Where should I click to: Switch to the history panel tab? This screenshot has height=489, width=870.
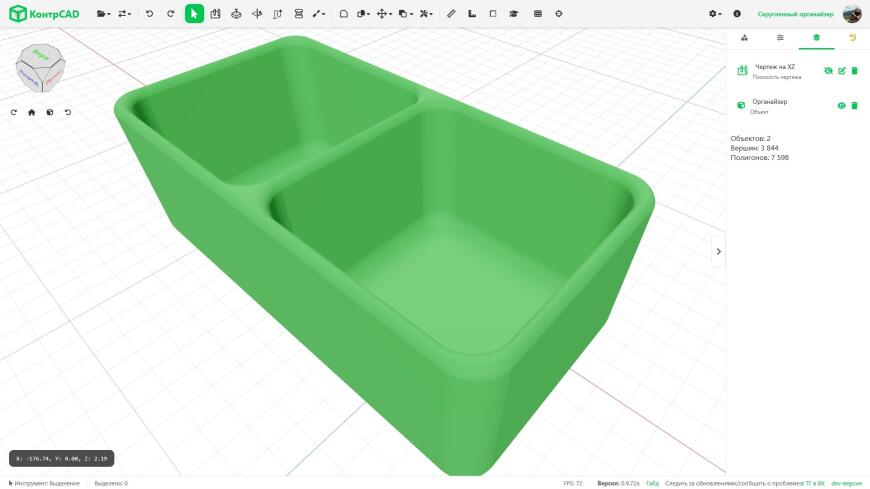pos(852,38)
